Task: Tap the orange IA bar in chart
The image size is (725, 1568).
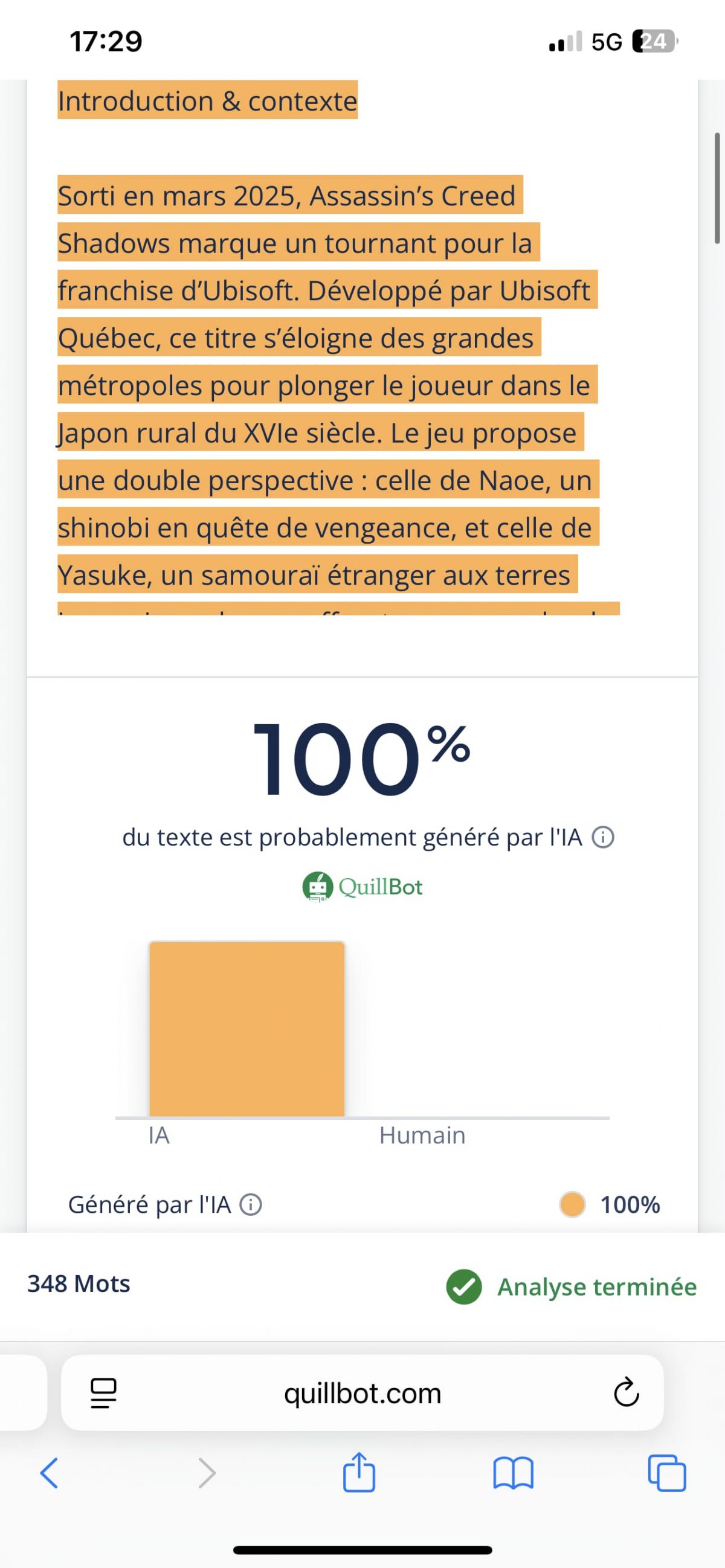Action: click(247, 1029)
